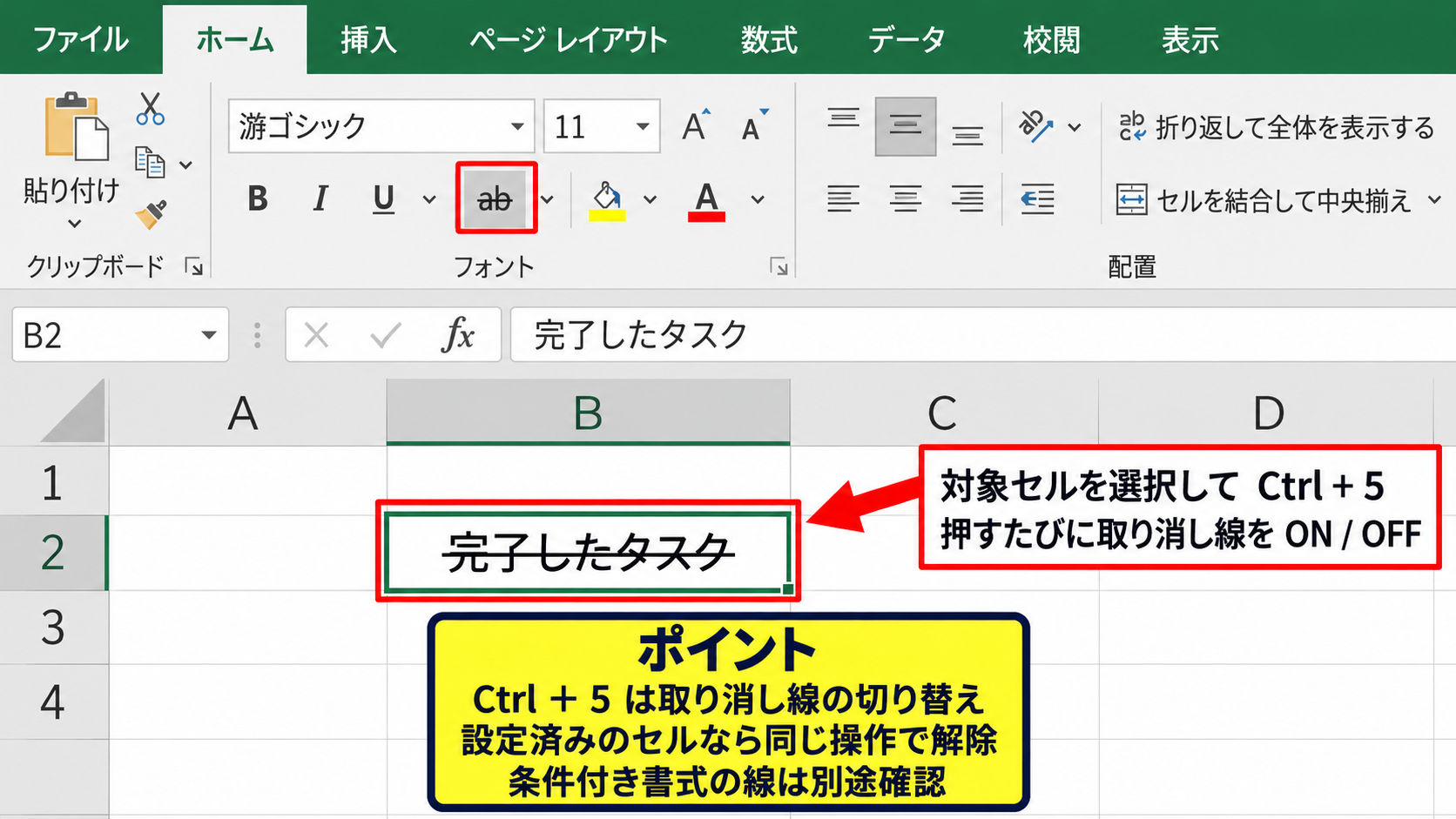Select column B header
Image resolution: width=1456 pixels, height=819 pixels.
click(x=588, y=413)
